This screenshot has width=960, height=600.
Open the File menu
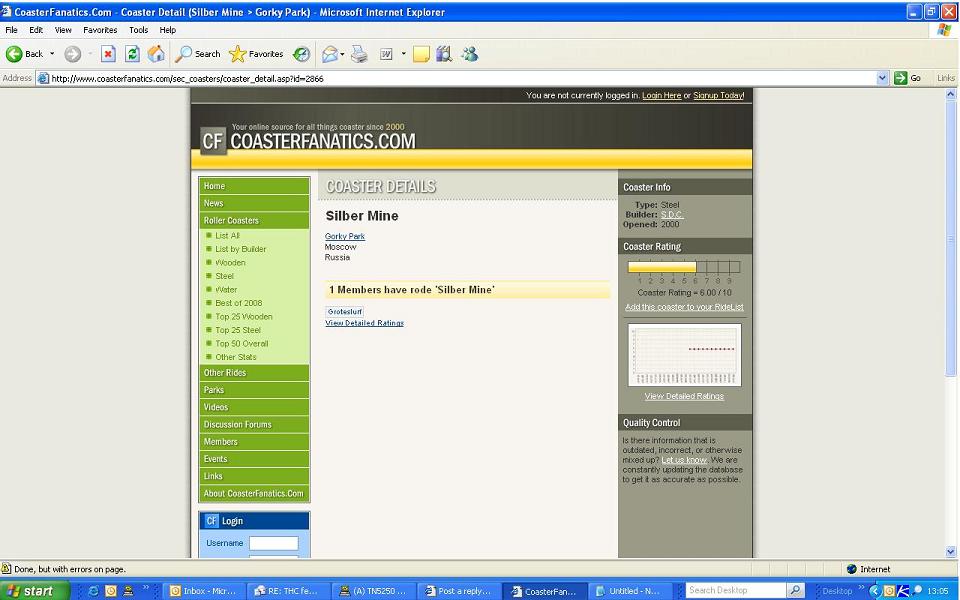point(11,30)
